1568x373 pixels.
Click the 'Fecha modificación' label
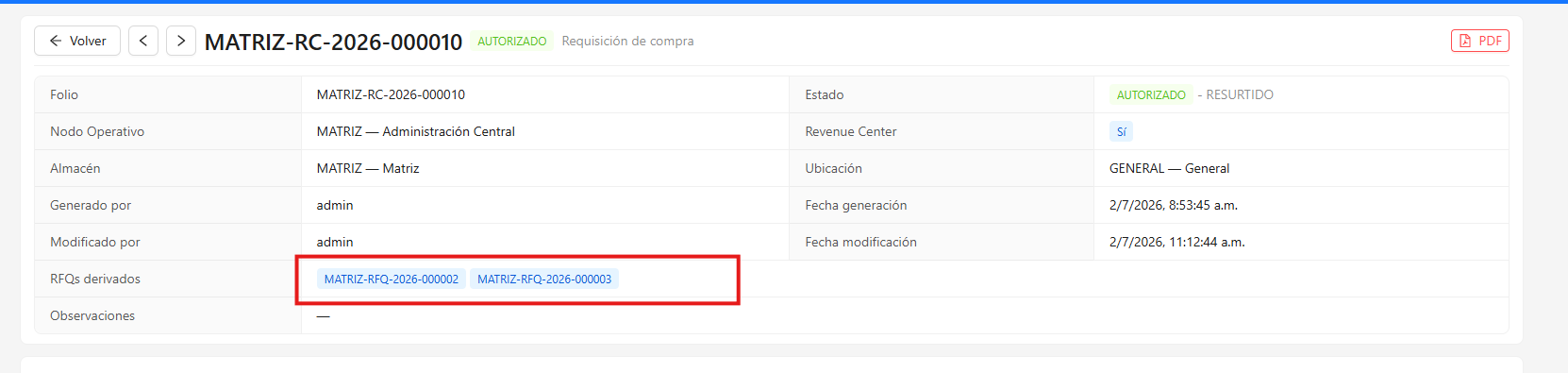860,242
